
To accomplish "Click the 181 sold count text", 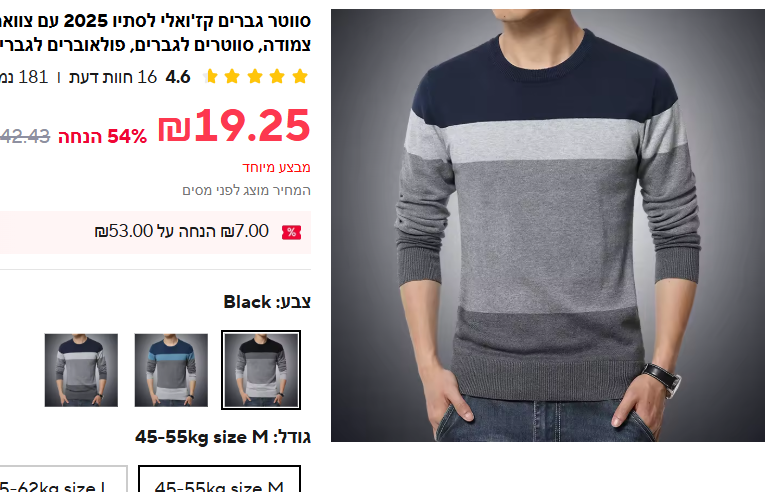I will tap(25, 77).
